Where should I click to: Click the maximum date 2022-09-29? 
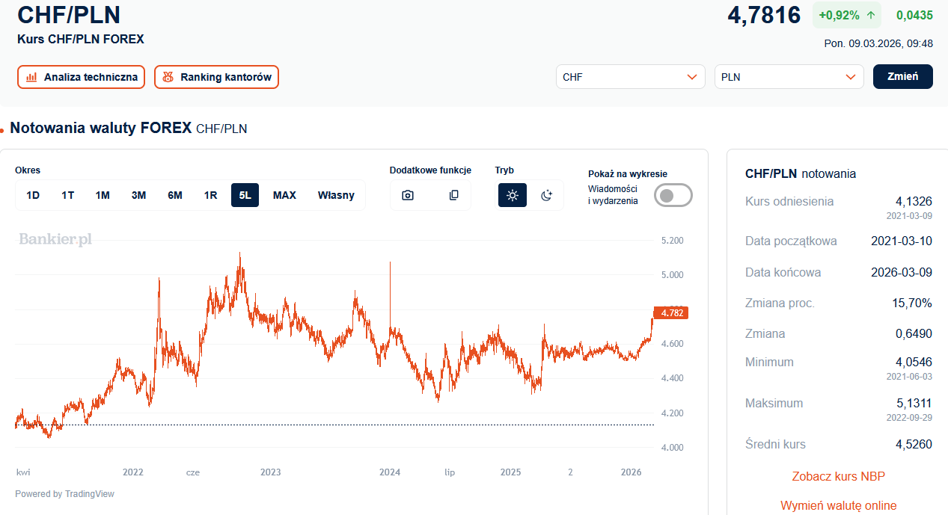[x=909, y=418]
